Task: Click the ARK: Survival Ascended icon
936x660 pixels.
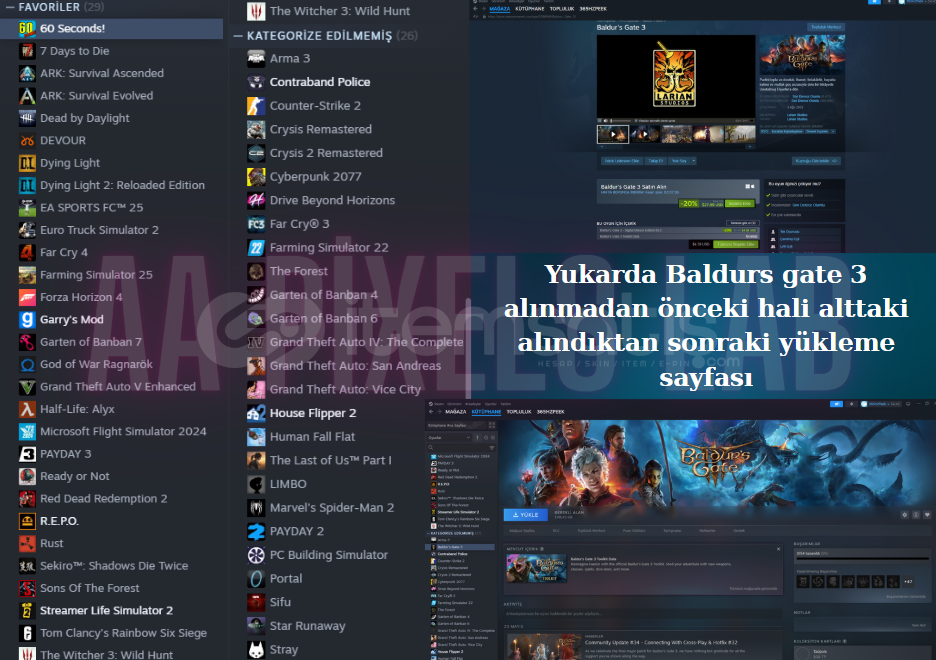Action: click(27, 73)
